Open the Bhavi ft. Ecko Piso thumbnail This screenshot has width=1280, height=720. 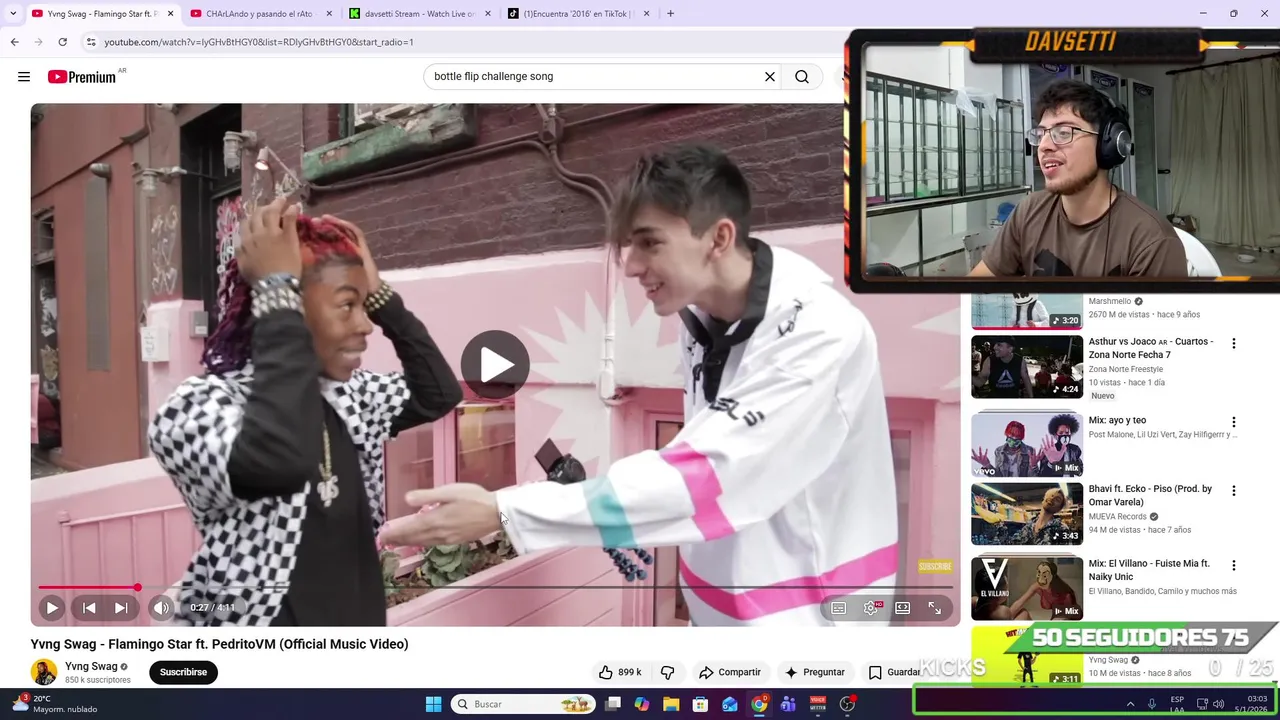tap(1027, 513)
